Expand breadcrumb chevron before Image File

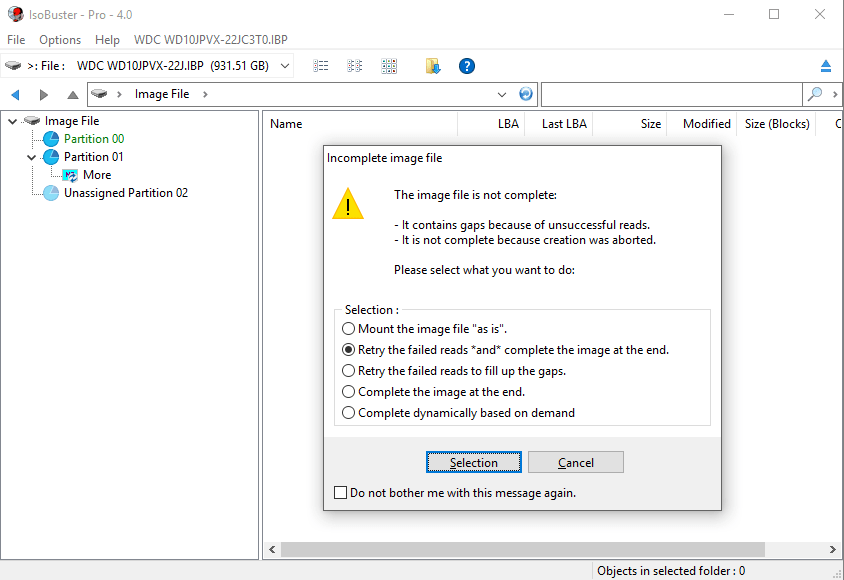pyautogui.click(x=119, y=94)
